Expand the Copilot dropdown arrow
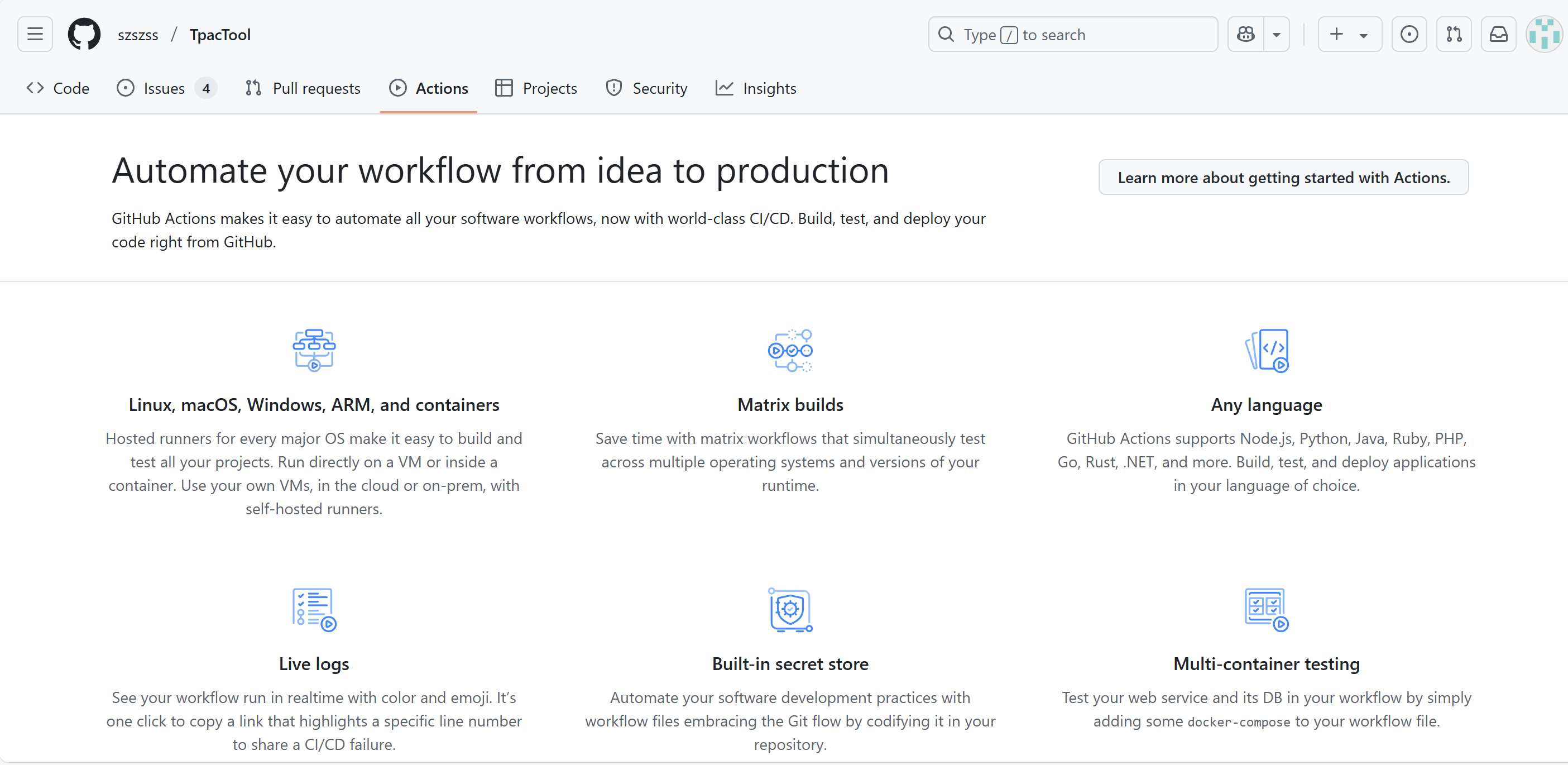1568x765 pixels. [x=1277, y=35]
